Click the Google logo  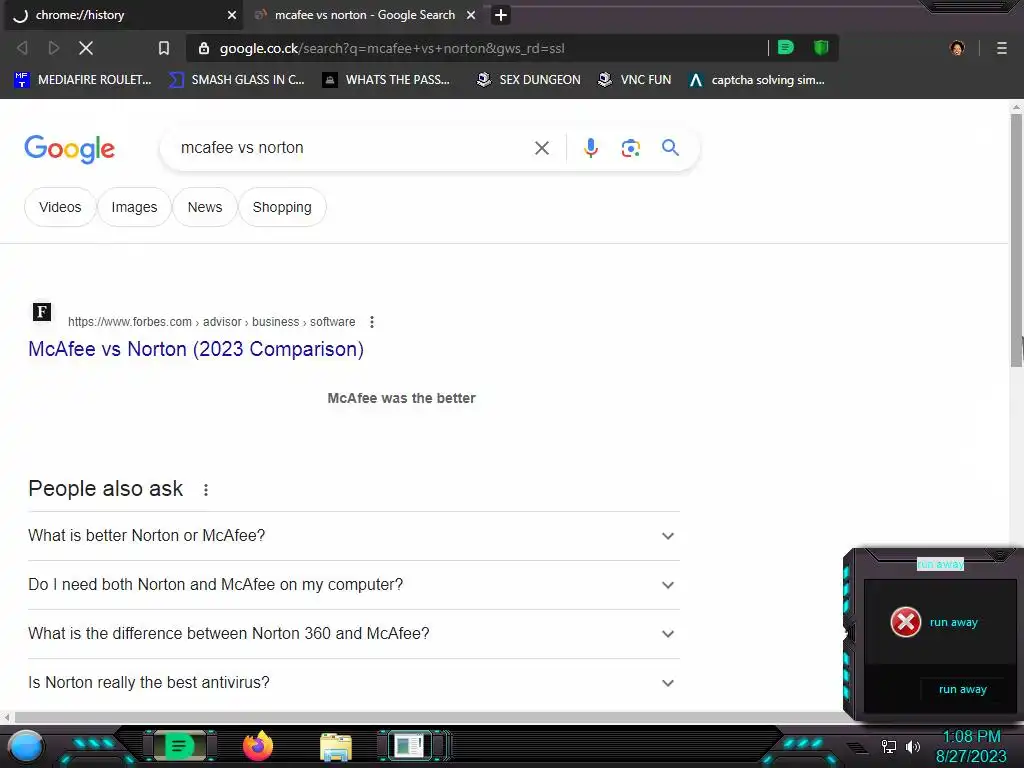(x=70, y=149)
